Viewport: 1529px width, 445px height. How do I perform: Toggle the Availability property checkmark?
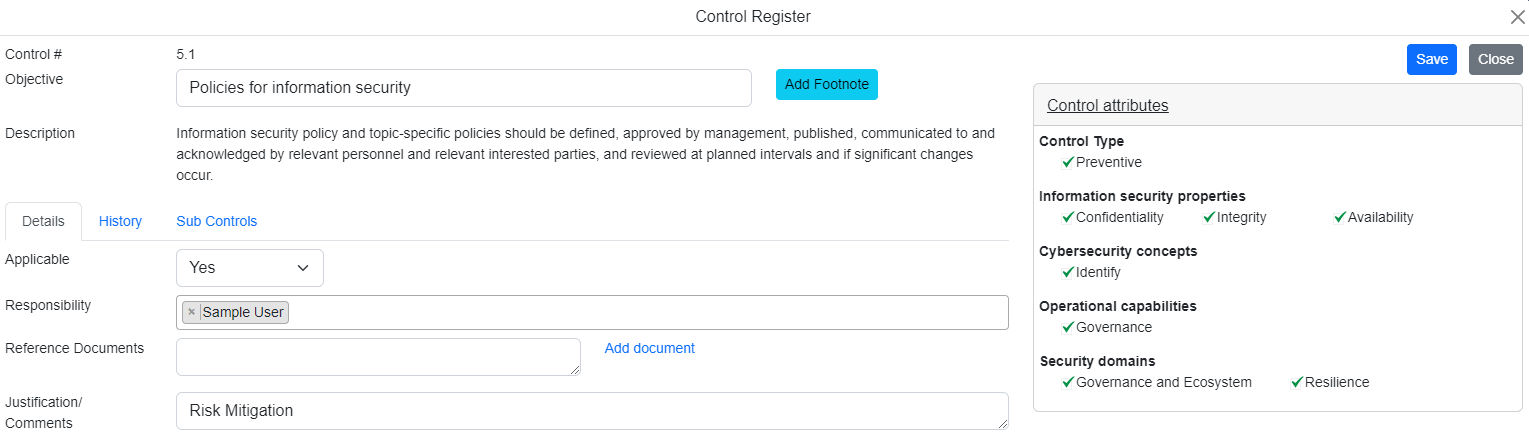click(x=1340, y=217)
